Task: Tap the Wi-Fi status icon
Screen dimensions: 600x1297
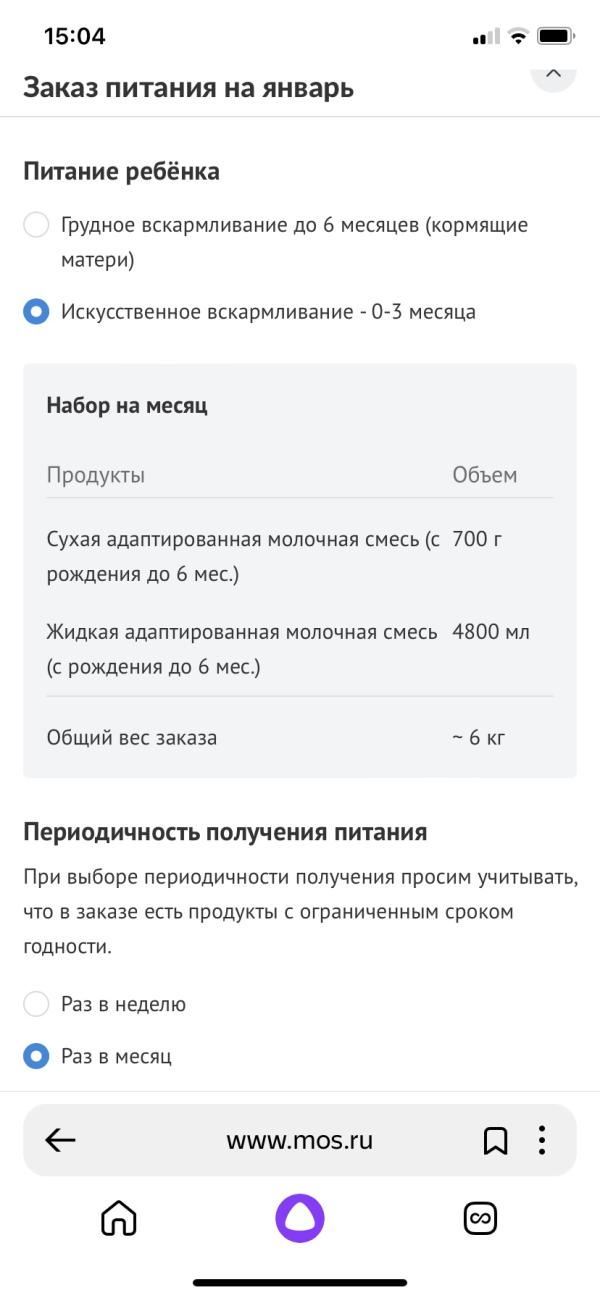Action: (x=517, y=37)
